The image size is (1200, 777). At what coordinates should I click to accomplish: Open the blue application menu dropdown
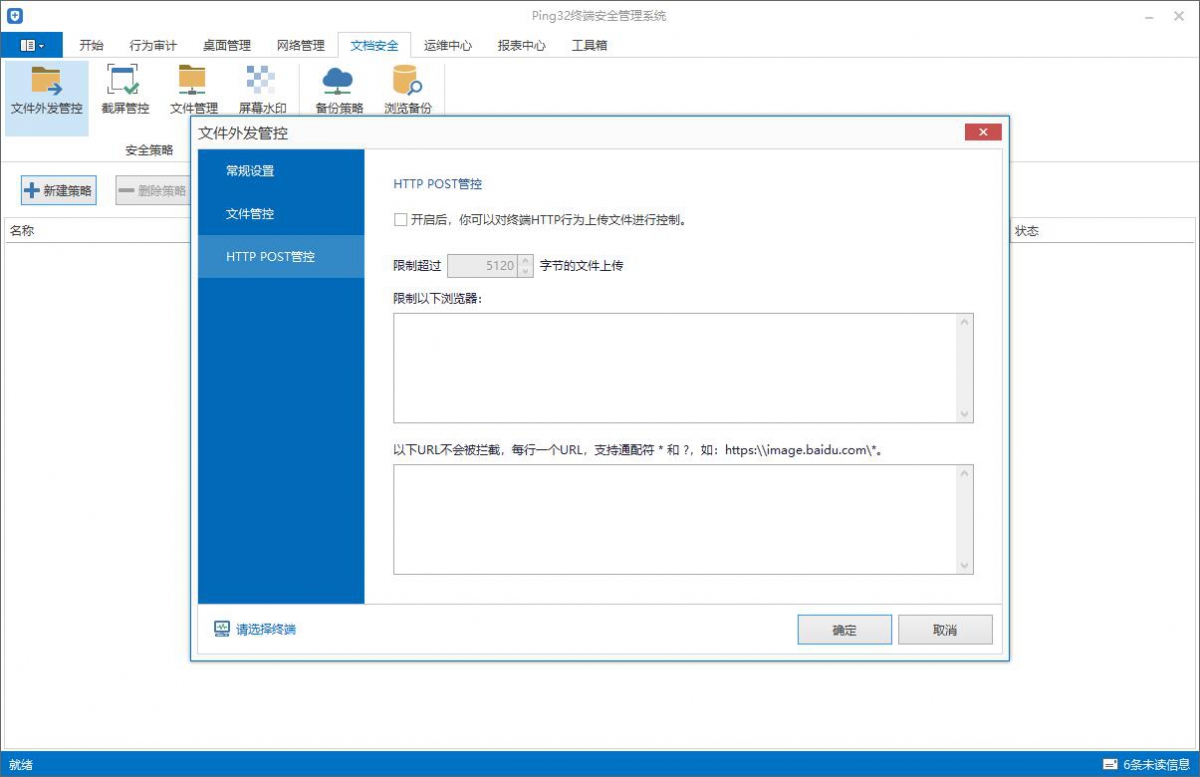31,44
